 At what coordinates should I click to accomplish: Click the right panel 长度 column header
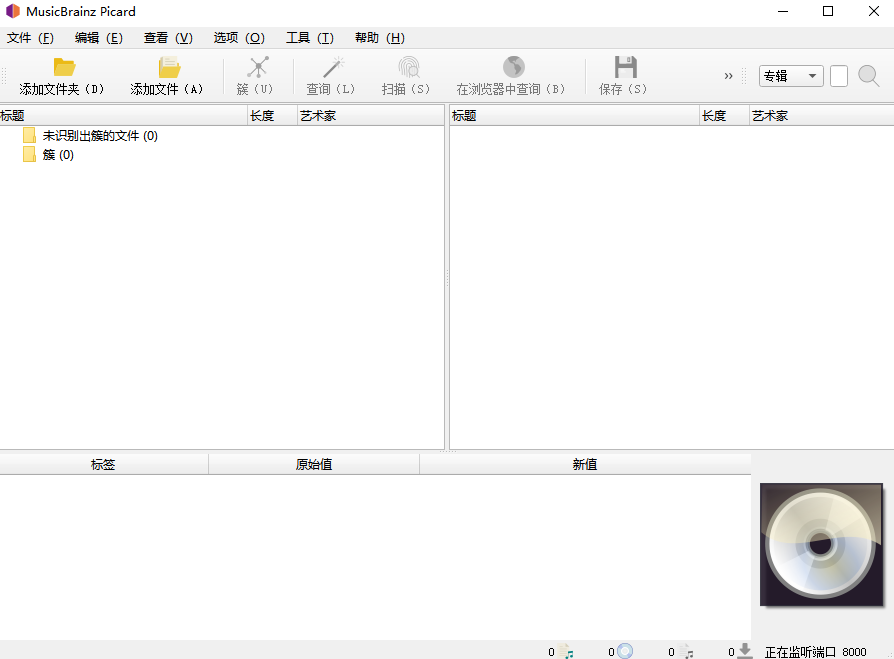[724, 116]
